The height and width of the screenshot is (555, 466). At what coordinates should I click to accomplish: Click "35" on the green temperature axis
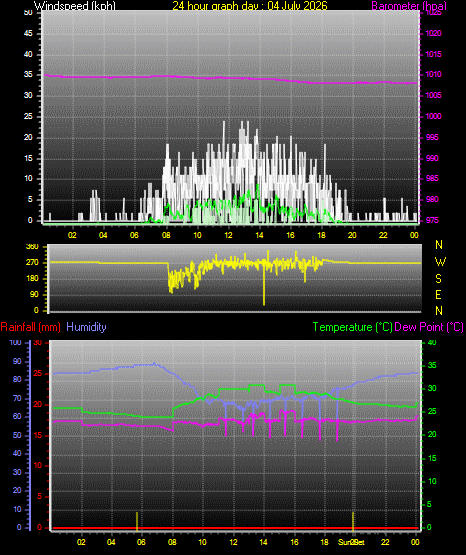[432, 366]
